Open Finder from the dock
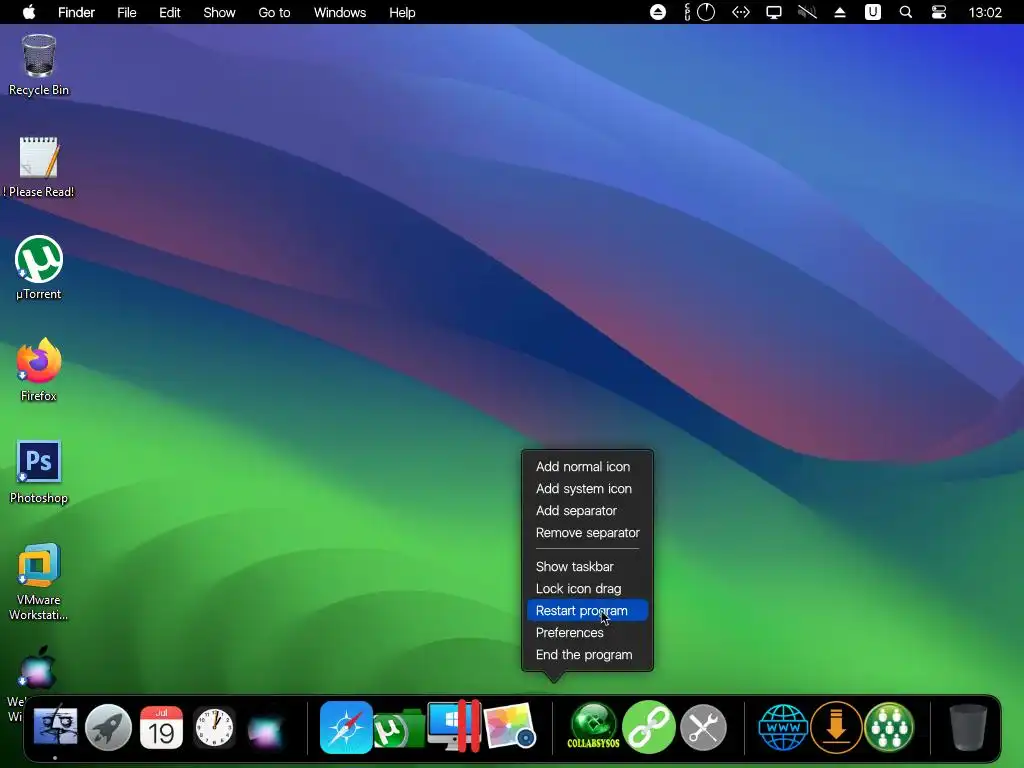 coord(56,727)
